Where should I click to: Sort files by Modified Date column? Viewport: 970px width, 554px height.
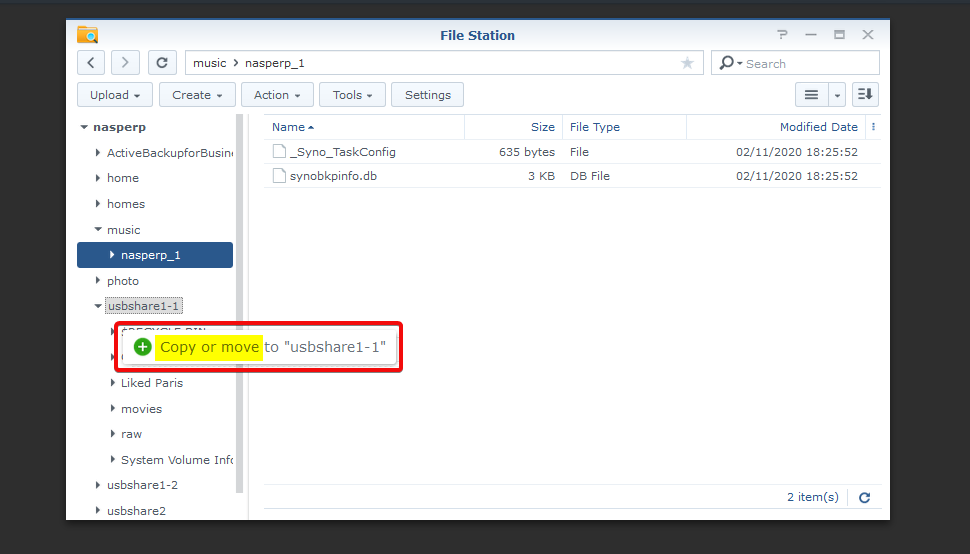[x=776, y=127]
